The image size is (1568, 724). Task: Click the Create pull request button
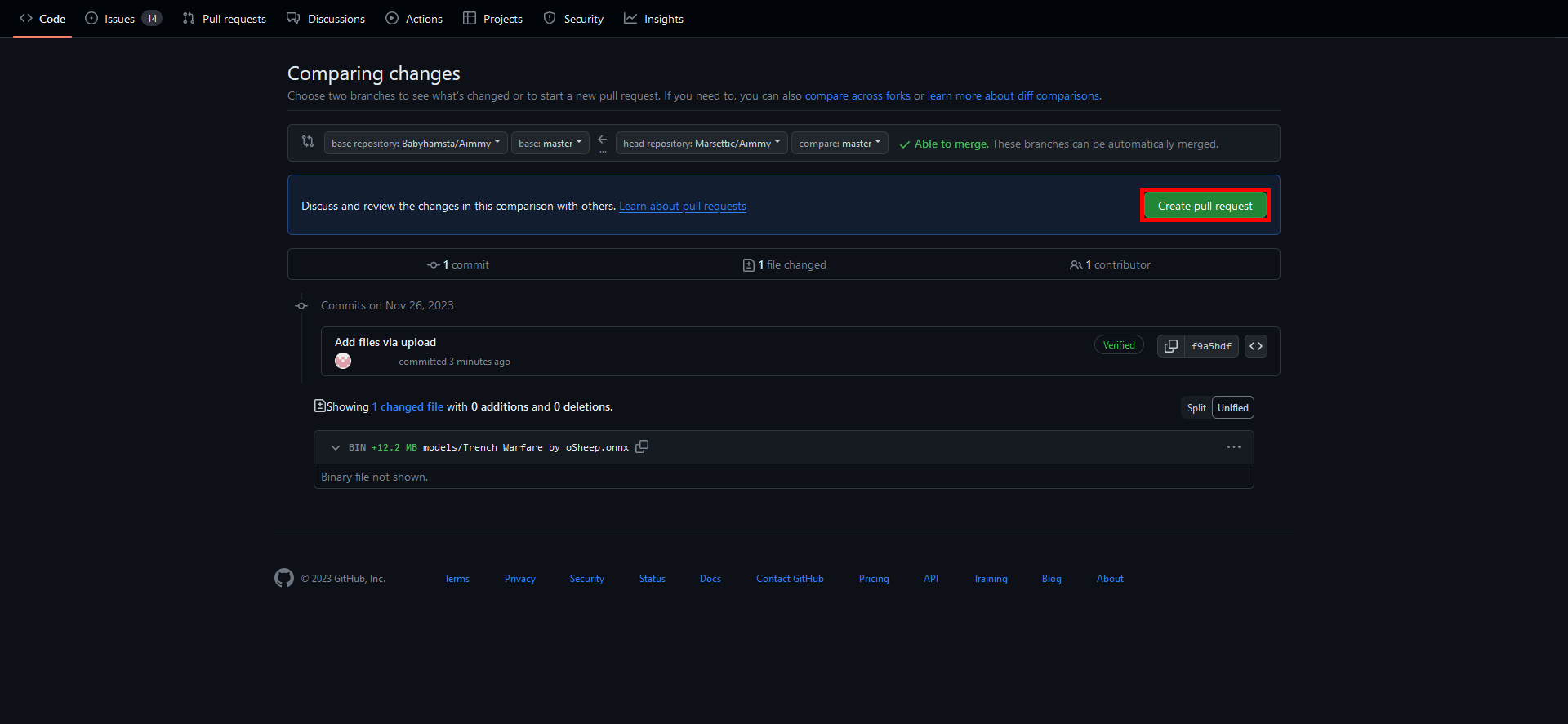[1205, 206]
